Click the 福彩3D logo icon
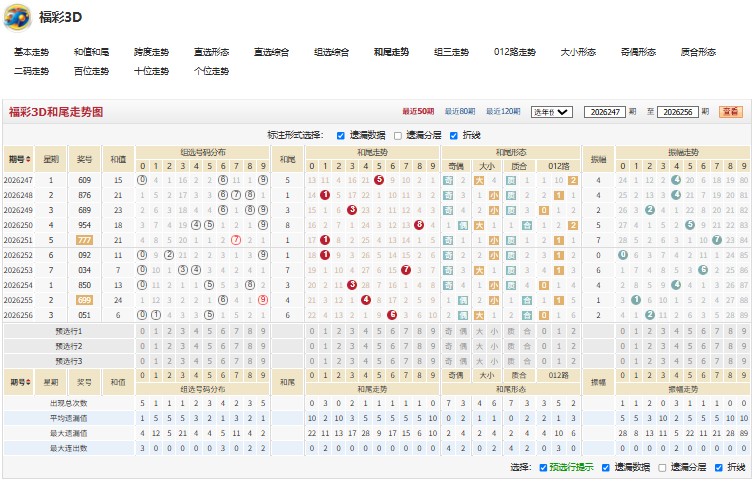The width and height of the screenshot is (752, 481). pos(17,17)
